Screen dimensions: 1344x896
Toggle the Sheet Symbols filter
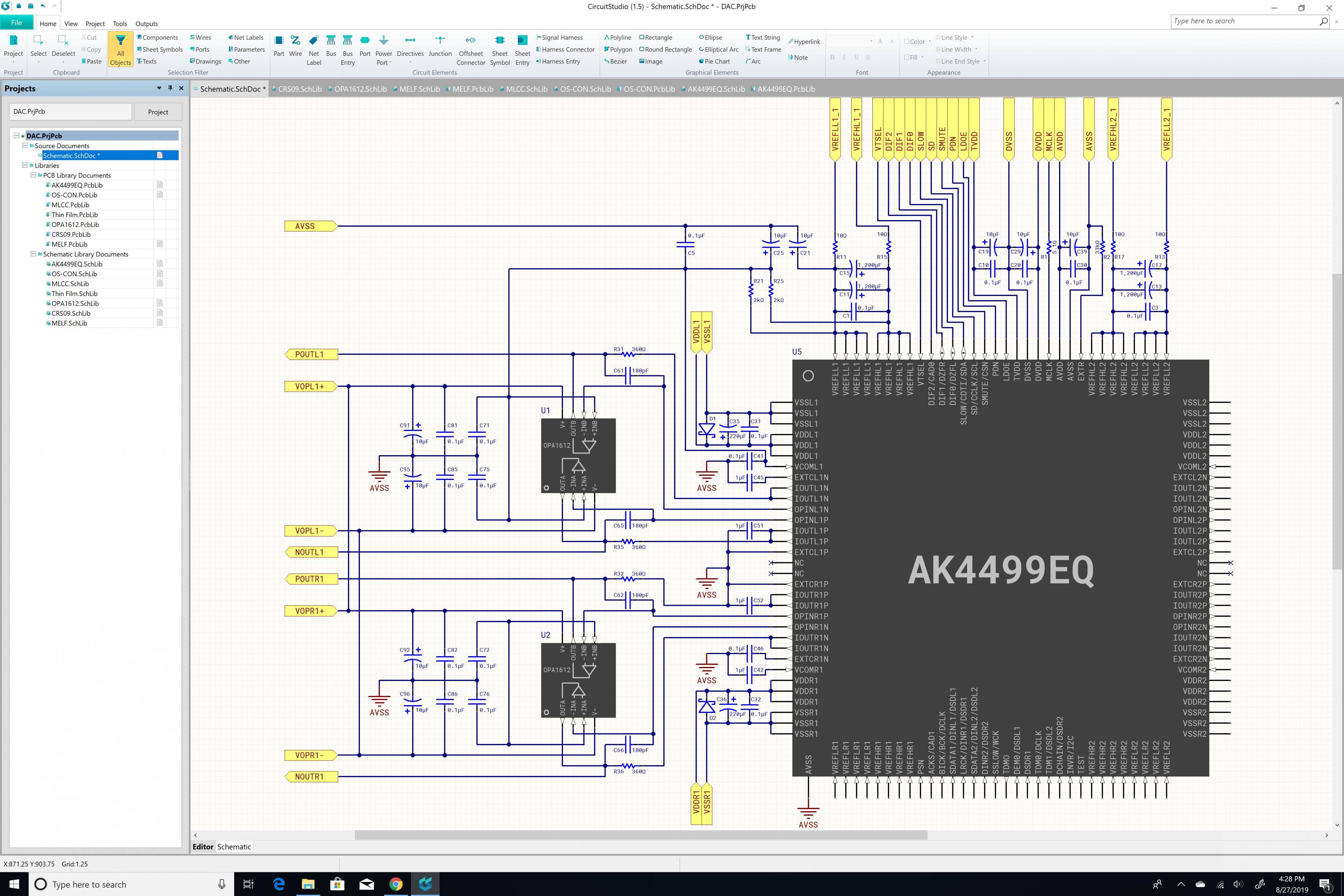pyautogui.click(x=160, y=50)
